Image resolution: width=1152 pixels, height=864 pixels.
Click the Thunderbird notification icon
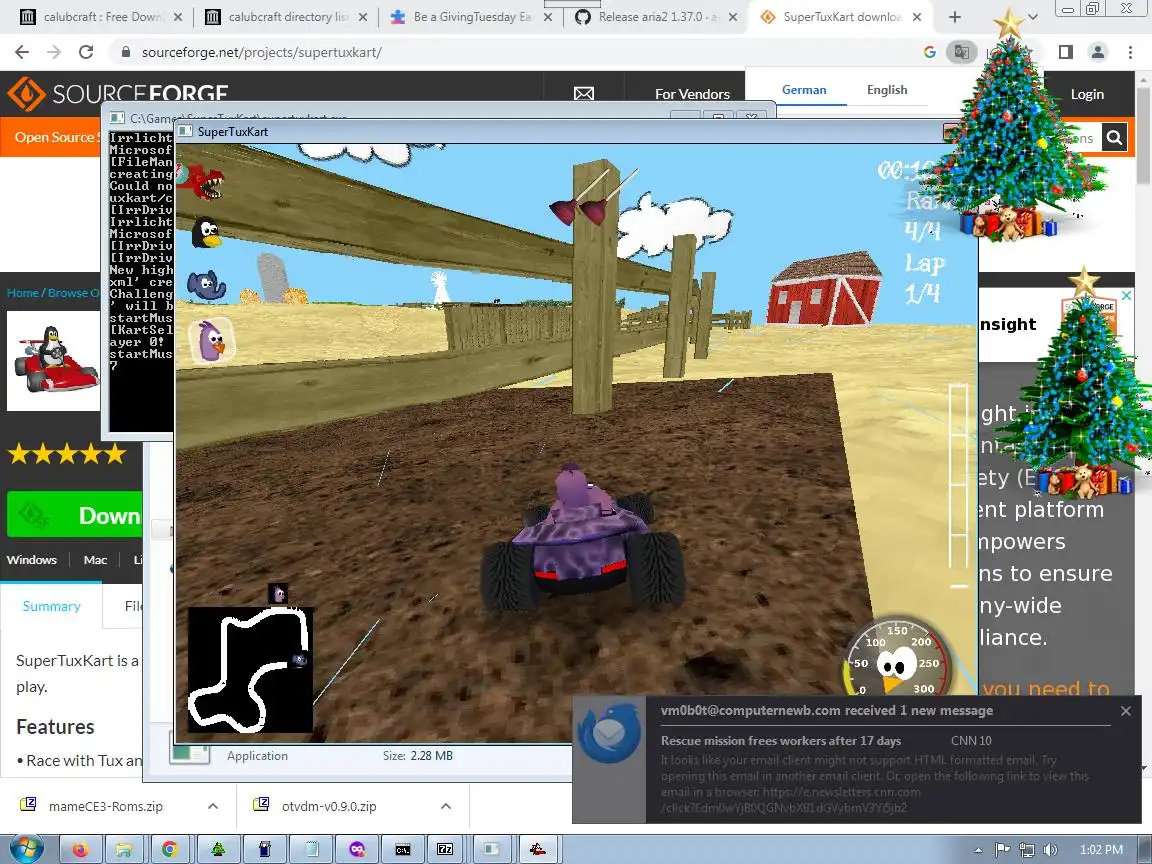click(608, 732)
